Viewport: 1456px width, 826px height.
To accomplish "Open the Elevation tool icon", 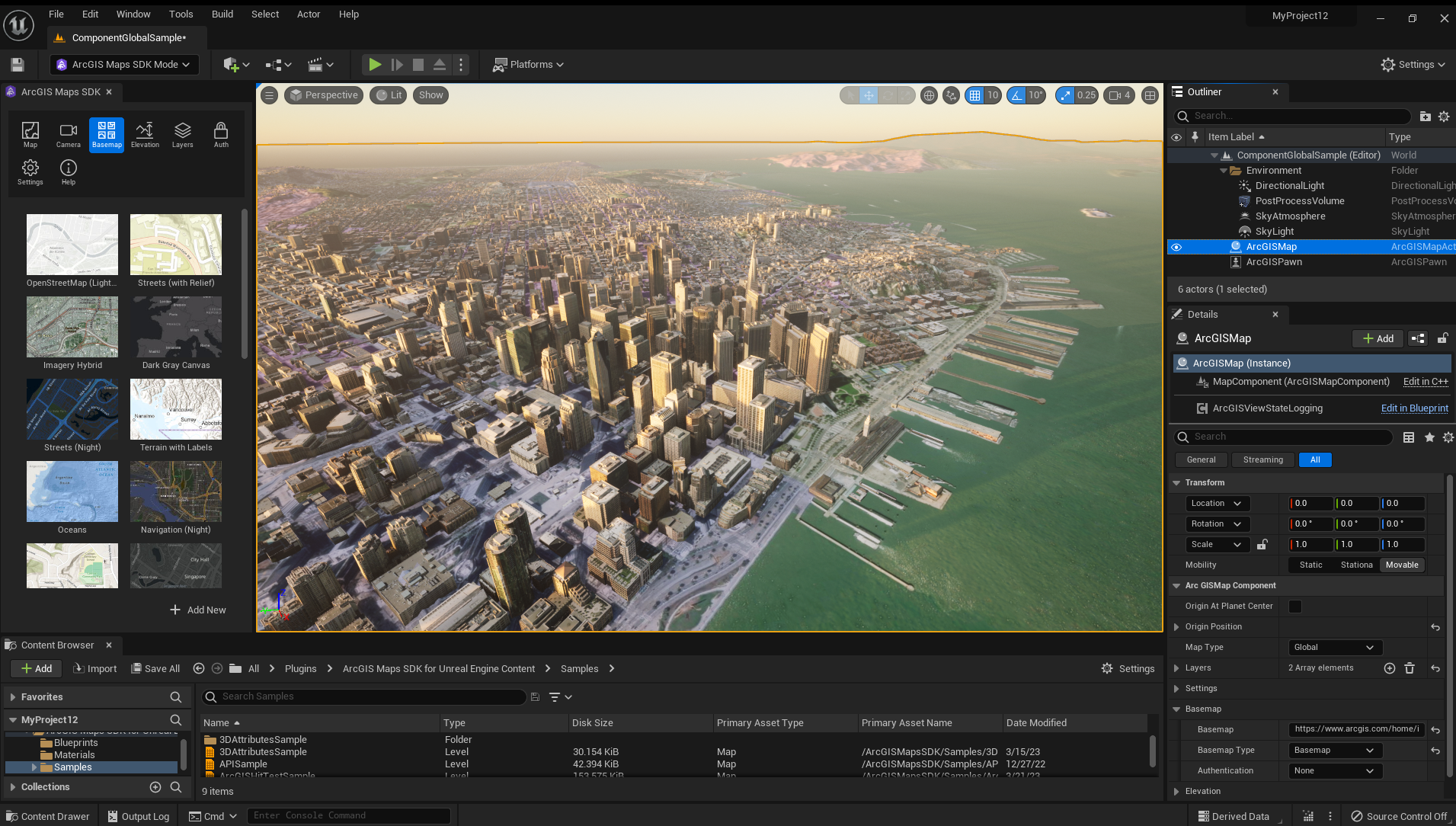I will tap(145, 135).
